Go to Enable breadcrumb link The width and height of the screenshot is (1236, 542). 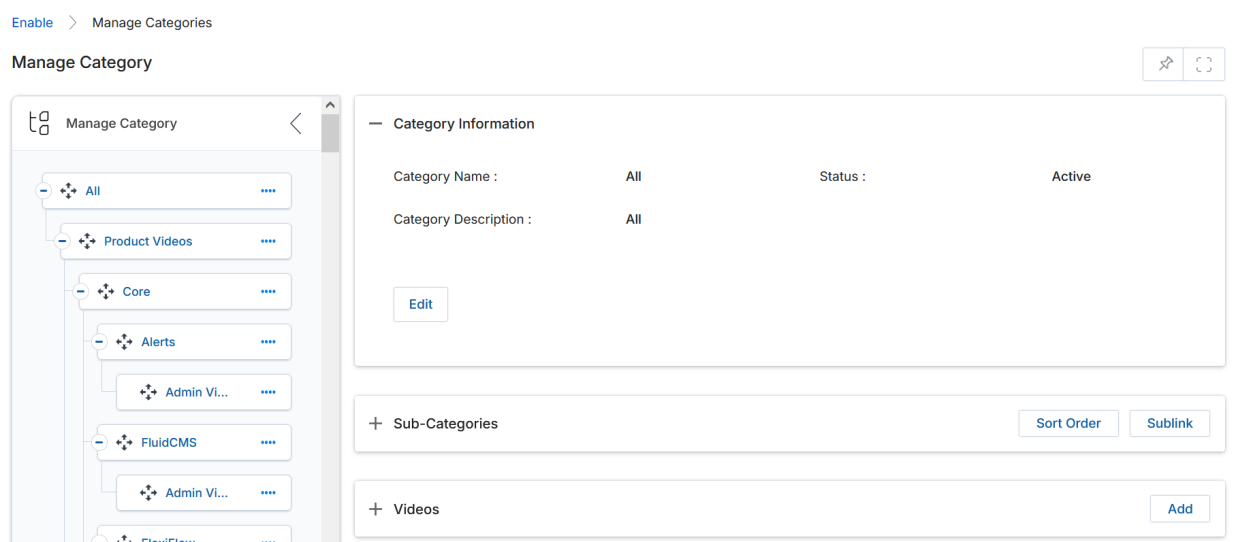(x=32, y=23)
